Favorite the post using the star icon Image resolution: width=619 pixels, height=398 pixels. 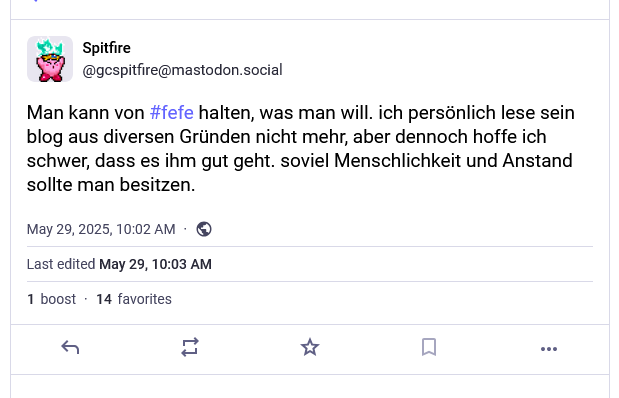click(x=310, y=347)
